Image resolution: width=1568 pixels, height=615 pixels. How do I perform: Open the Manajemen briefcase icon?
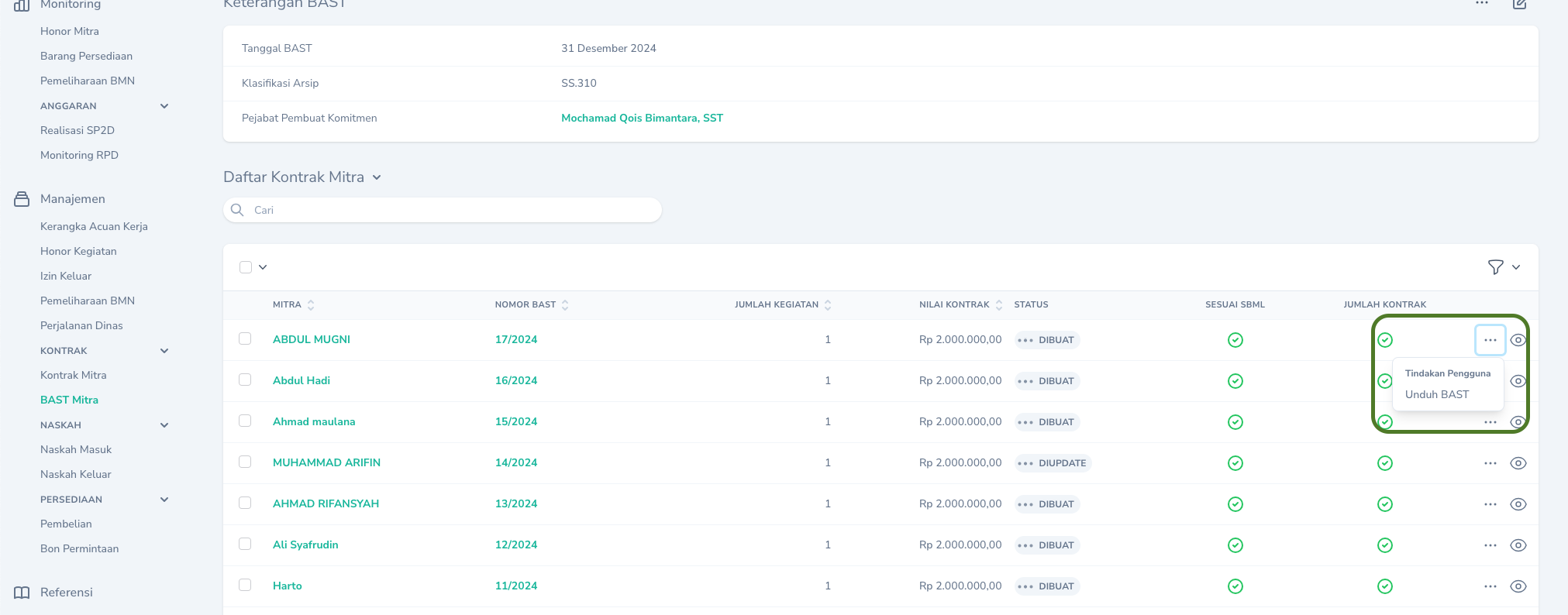[22, 199]
